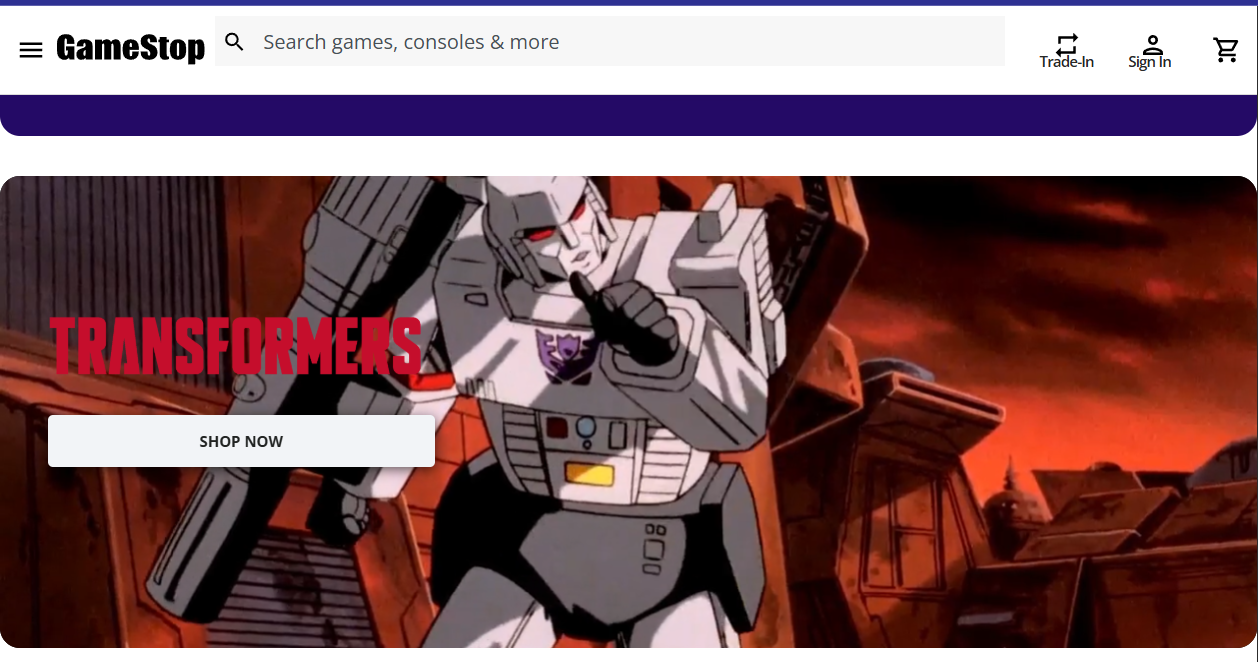Screen dimensions: 1258x662
Task: View cart contents with the cart icon
Action: pos(1227,48)
